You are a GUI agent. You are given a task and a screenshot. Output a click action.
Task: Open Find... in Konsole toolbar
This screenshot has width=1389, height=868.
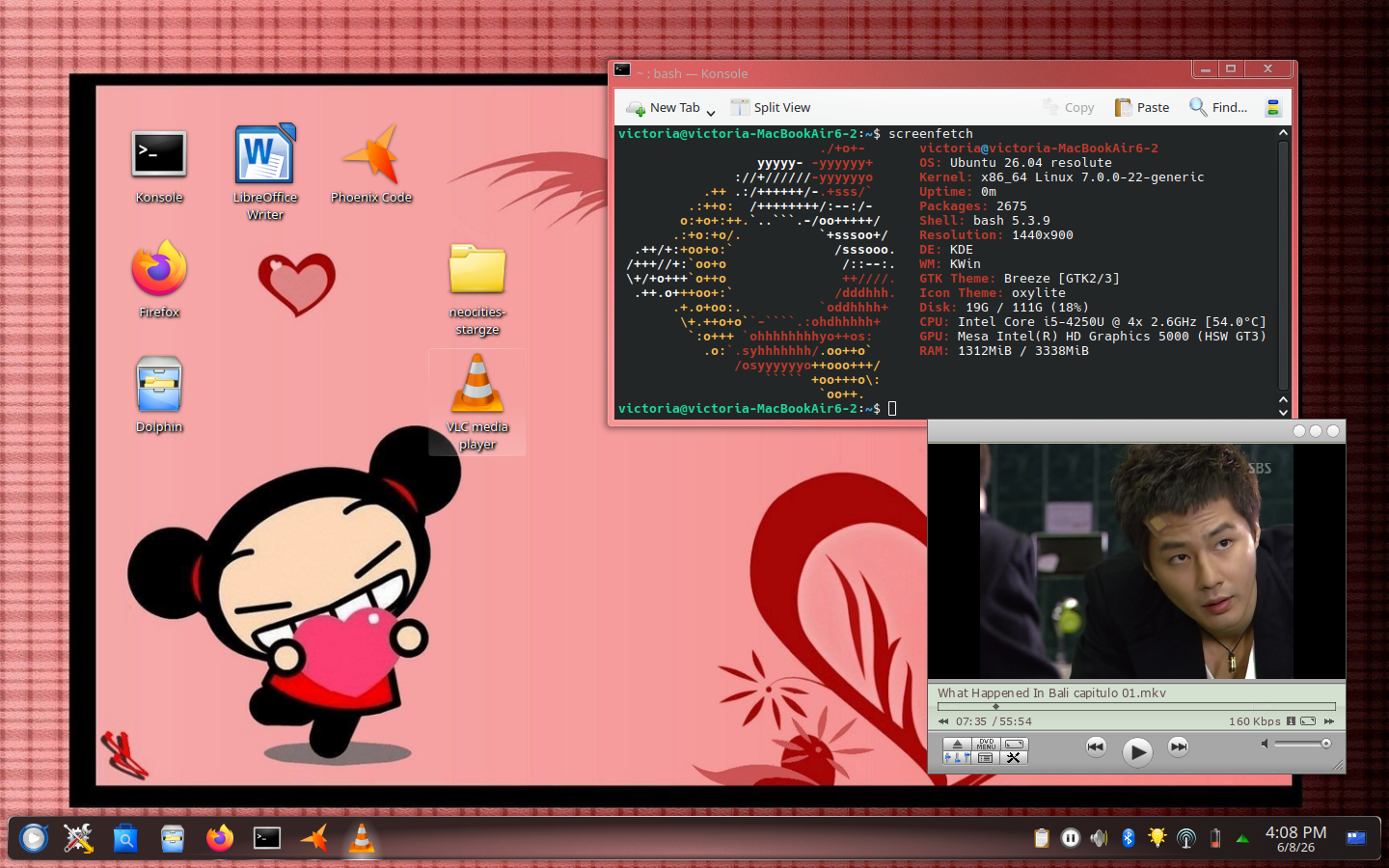(1218, 107)
